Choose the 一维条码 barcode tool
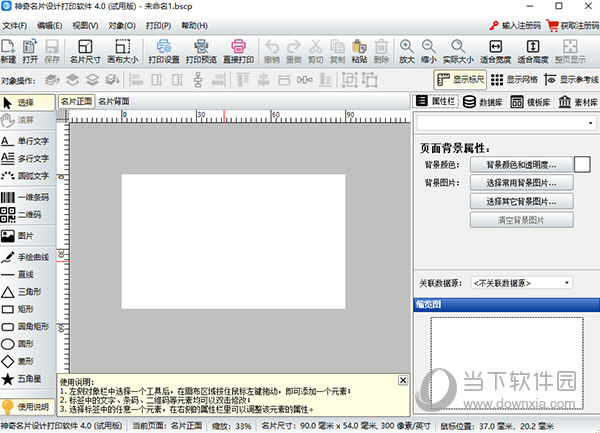The height and width of the screenshot is (433, 600). [x=25, y=197]
